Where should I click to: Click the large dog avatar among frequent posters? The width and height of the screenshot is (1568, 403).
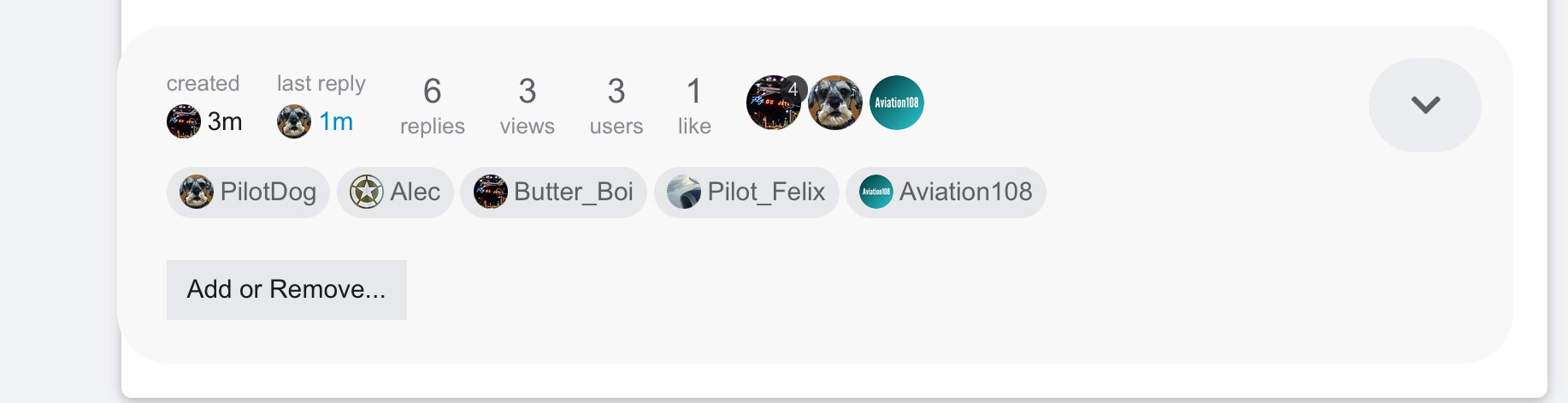pyautogui.click(x=835, y=103)
